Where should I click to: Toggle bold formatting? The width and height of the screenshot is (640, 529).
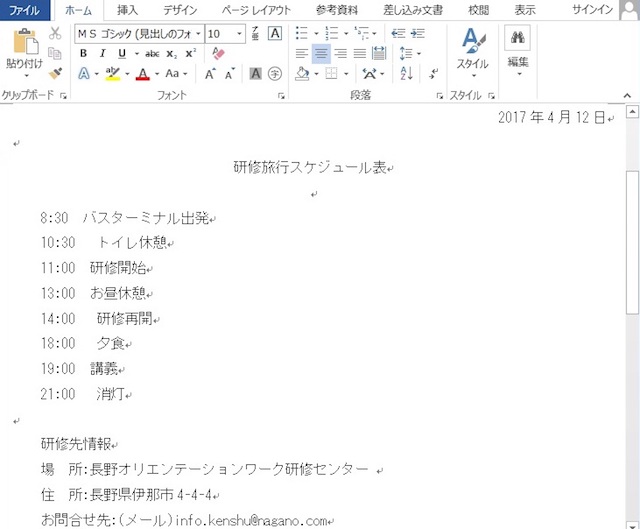click(83, 53)
